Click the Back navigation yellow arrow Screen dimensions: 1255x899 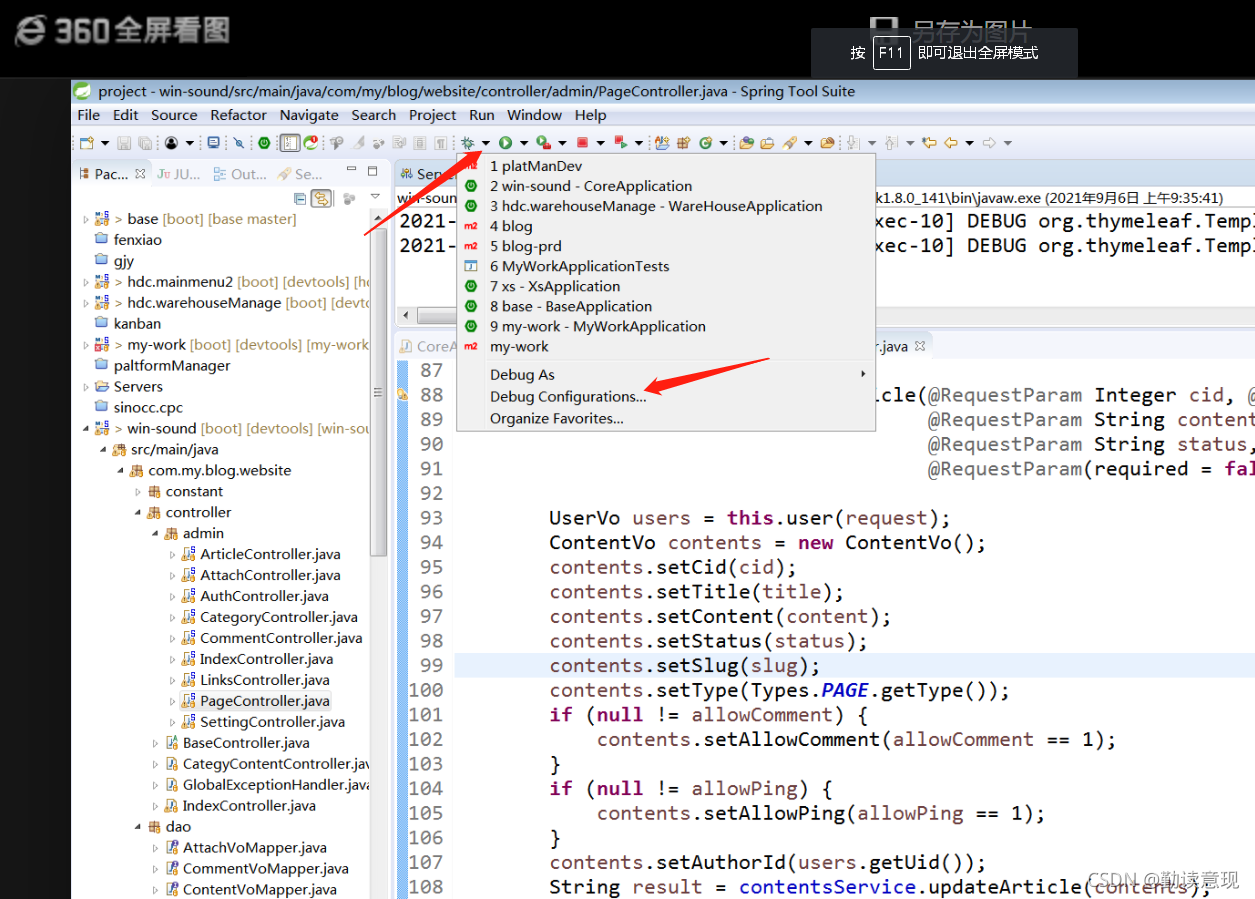point(951,143)
